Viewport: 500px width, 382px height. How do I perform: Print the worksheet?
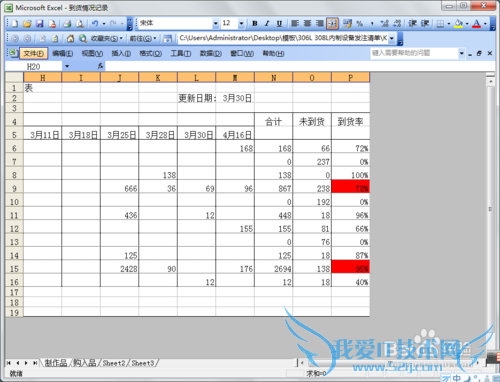click(x=68, y=24)
